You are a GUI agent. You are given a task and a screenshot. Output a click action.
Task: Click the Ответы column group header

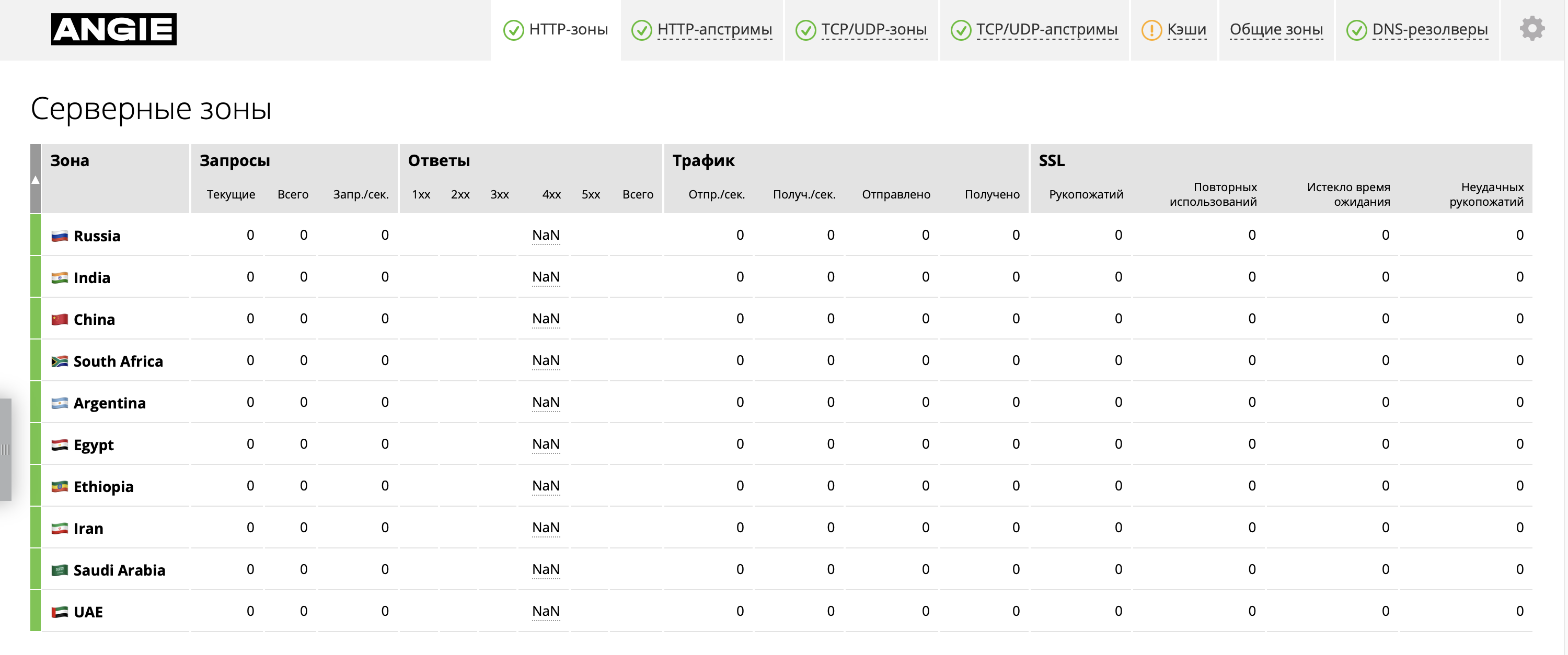point(439,160)
